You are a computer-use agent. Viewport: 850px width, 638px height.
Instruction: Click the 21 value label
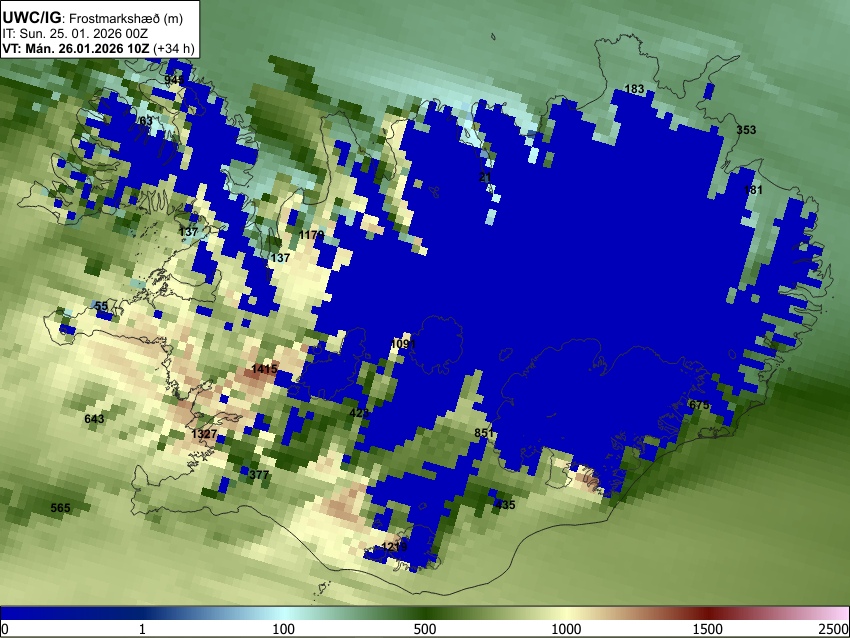point(485,177)
